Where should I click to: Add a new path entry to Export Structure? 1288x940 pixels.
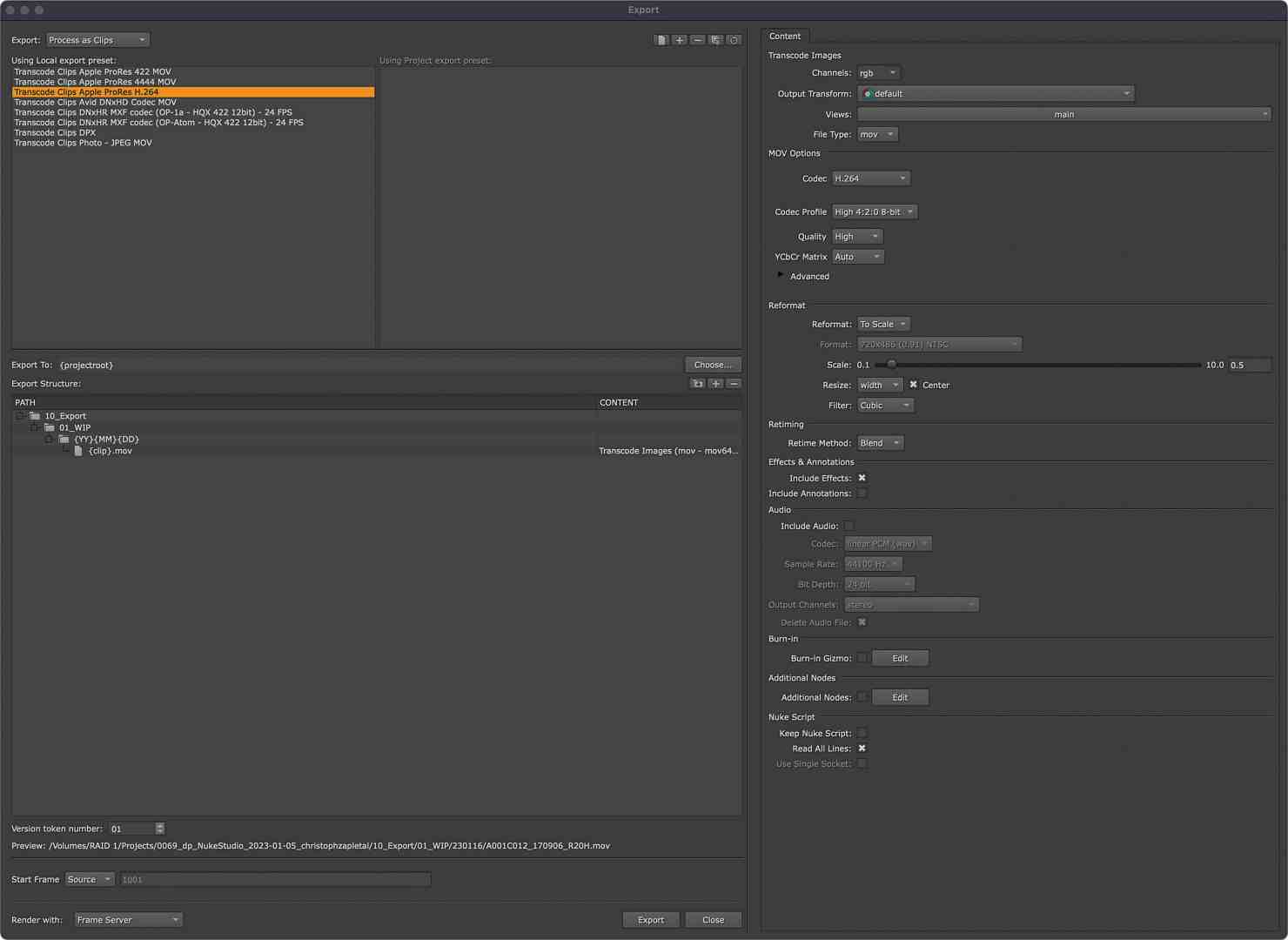(715, 383)
